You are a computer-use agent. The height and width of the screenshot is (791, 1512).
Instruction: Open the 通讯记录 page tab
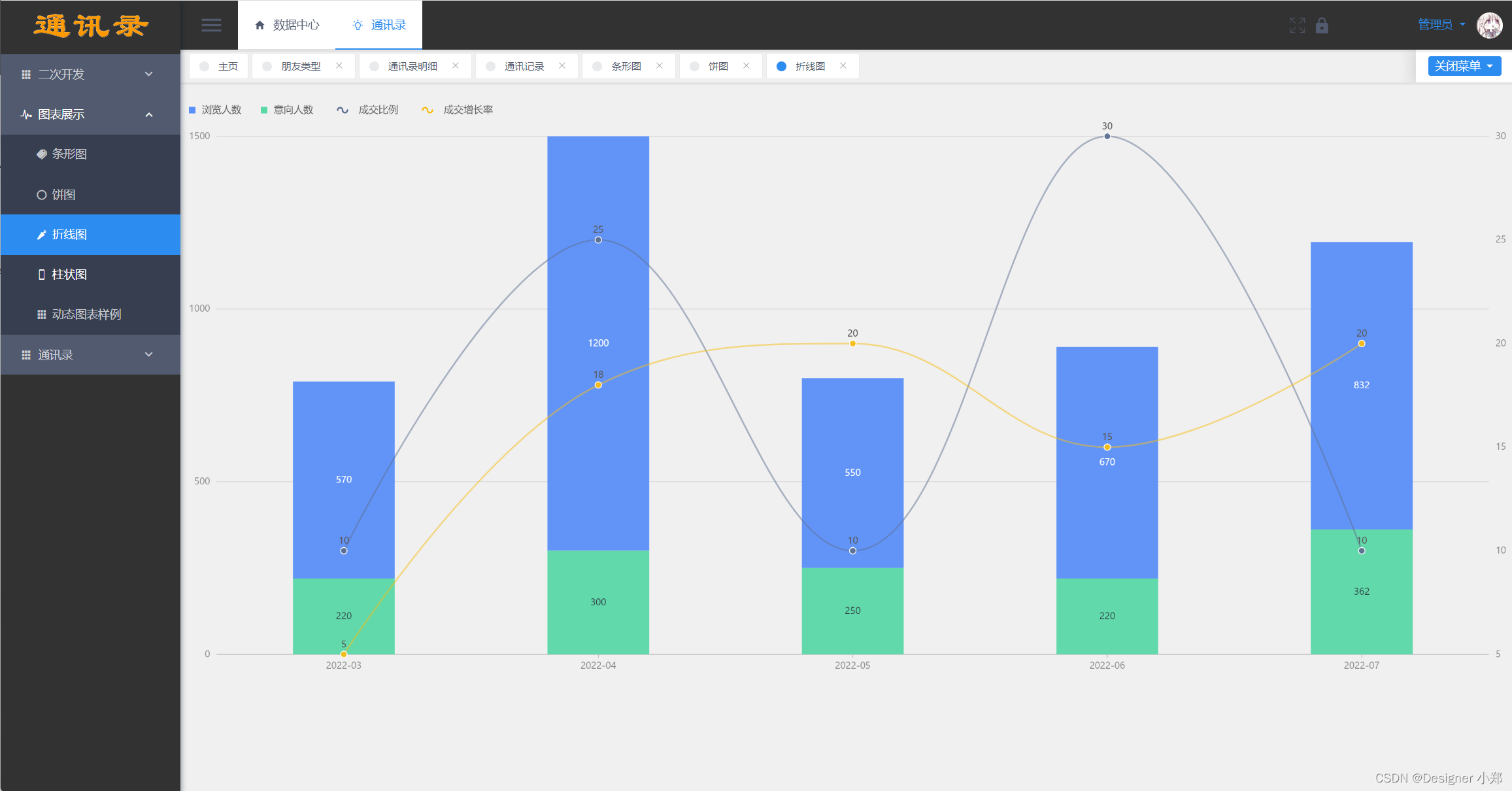(x=524, y=66)
